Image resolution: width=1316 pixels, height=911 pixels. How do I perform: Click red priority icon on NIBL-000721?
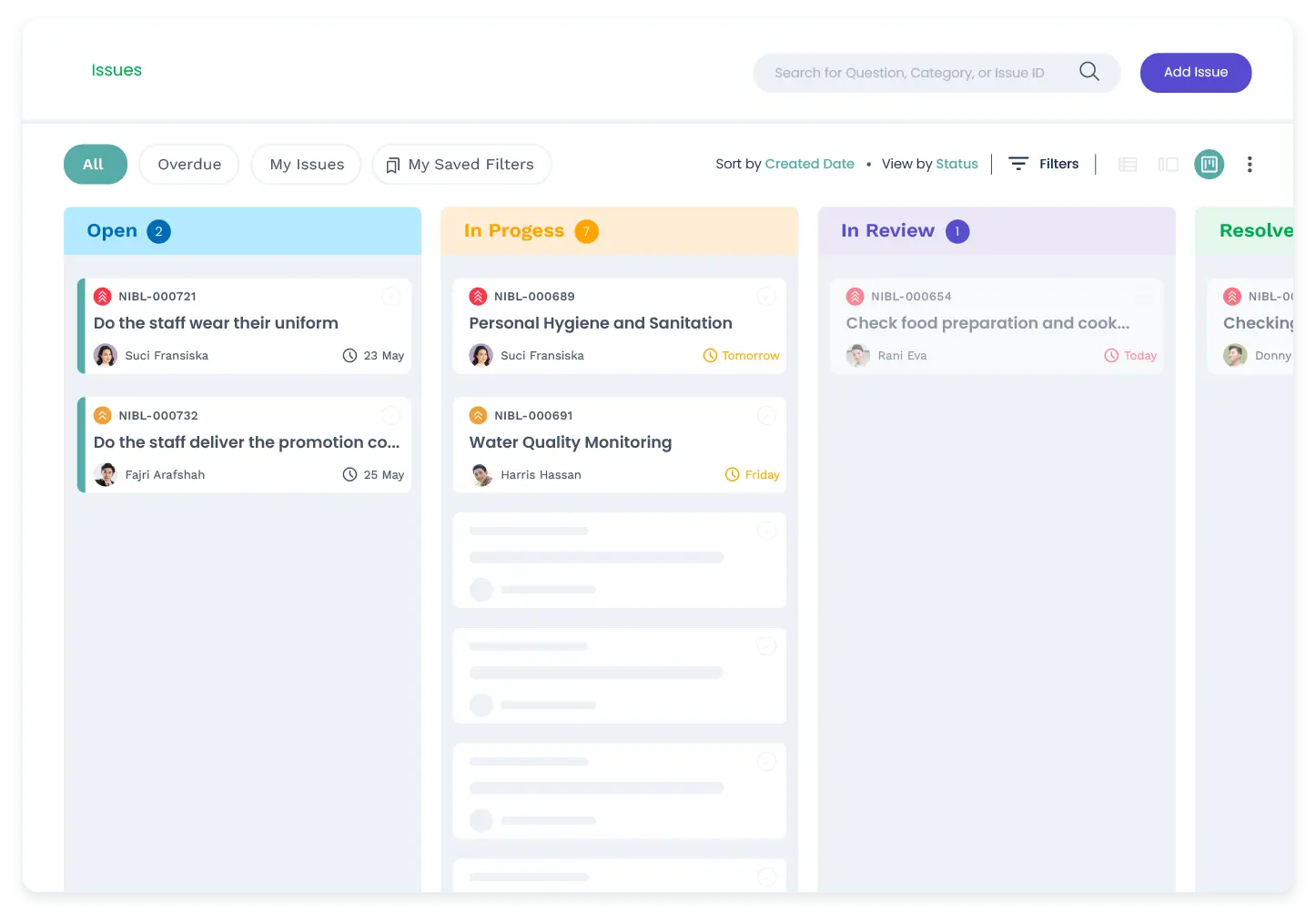[103, 297]
